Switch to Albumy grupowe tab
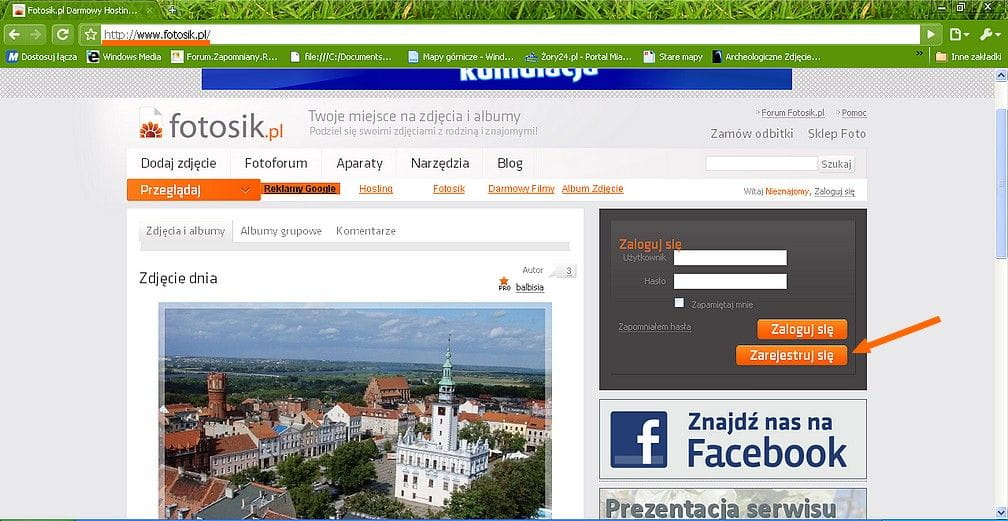Image resolution: width=1008 pixels, height=521 pixels. [x=281, y=230]
